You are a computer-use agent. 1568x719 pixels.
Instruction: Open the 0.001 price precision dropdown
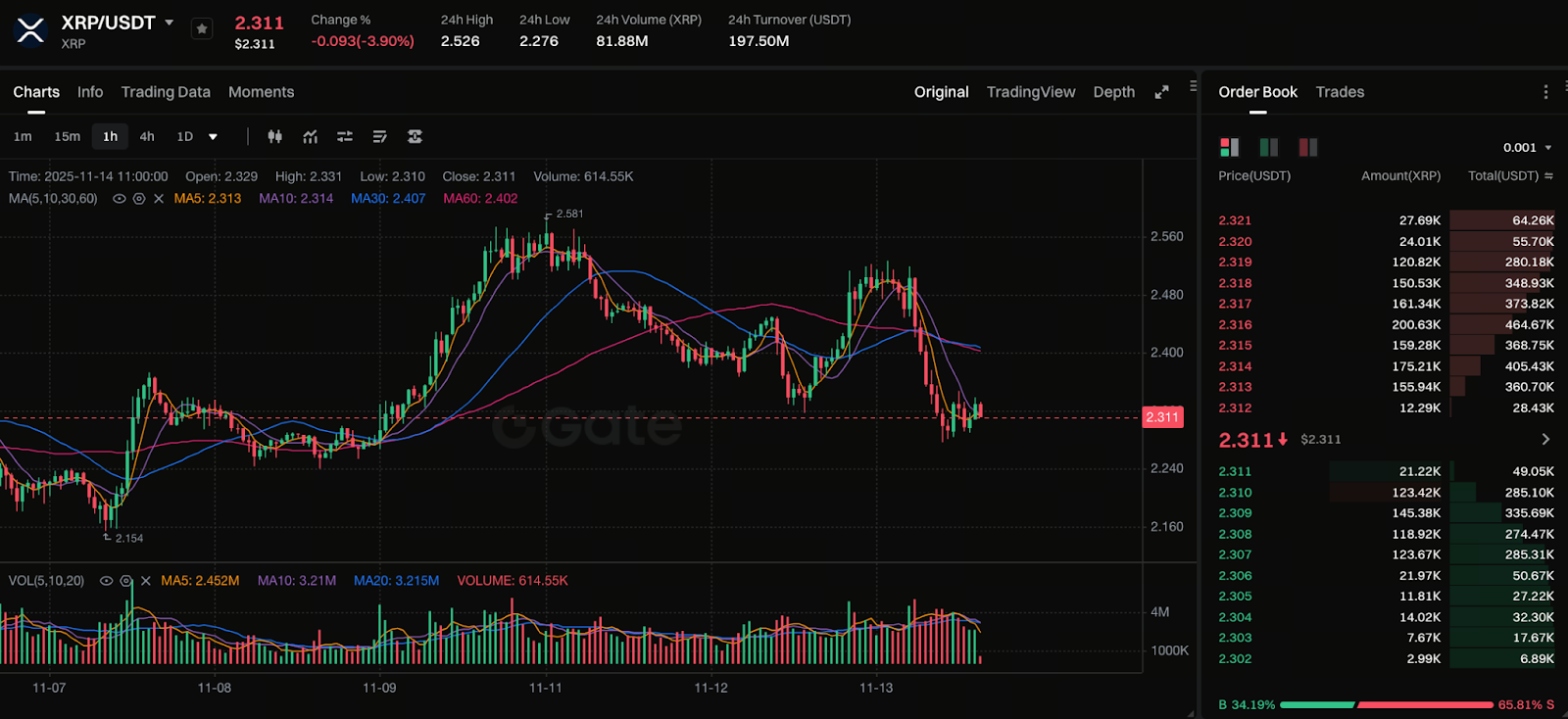point(1527,148)
